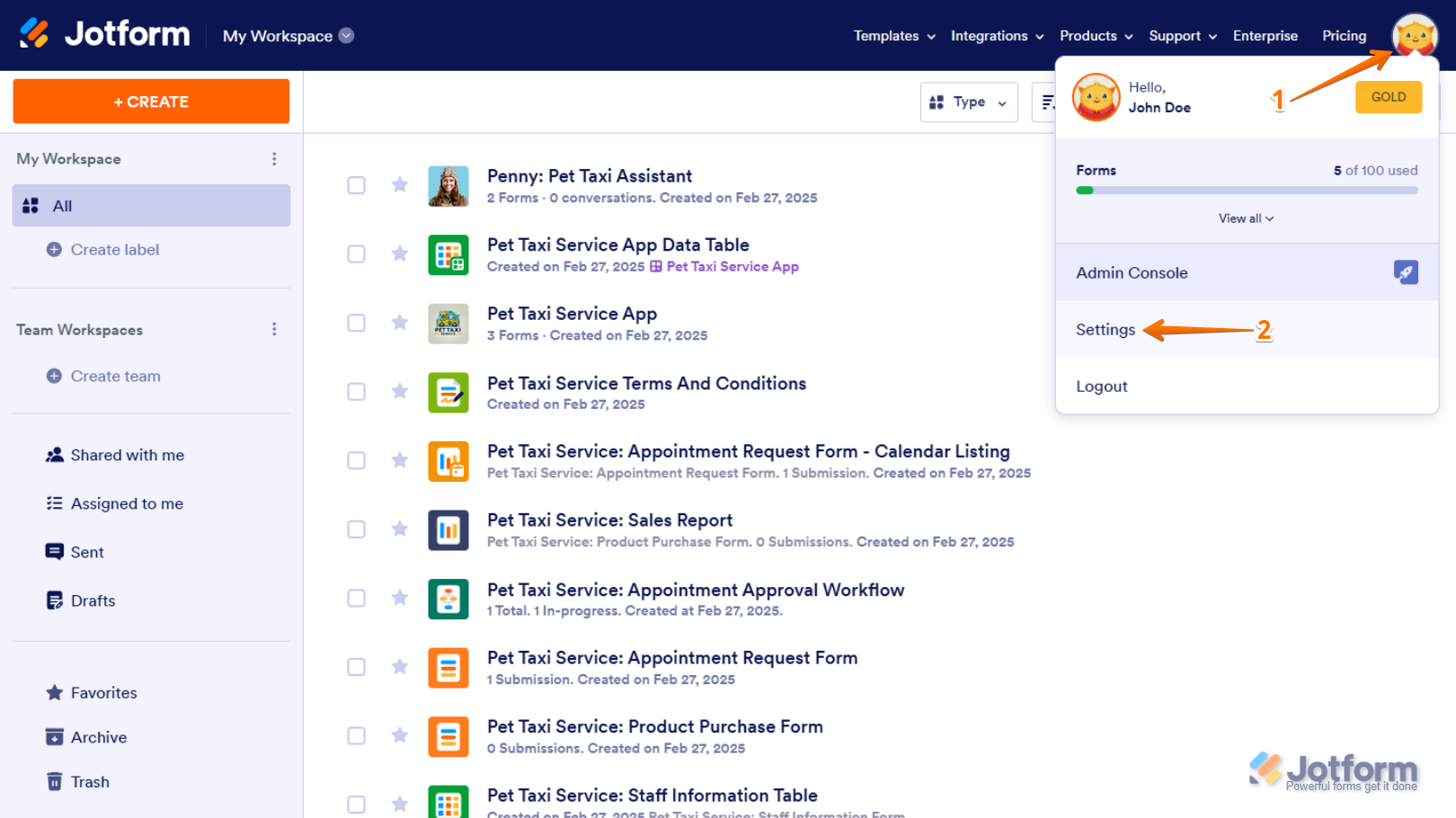Open Admin Console from account menu
The image size is (1456, 818).
point(1247,272)
